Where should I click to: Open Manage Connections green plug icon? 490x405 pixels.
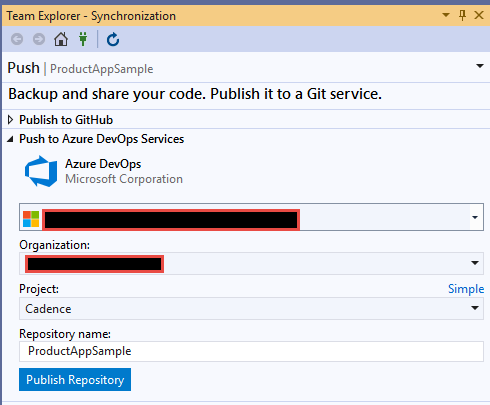pos(83,39)
